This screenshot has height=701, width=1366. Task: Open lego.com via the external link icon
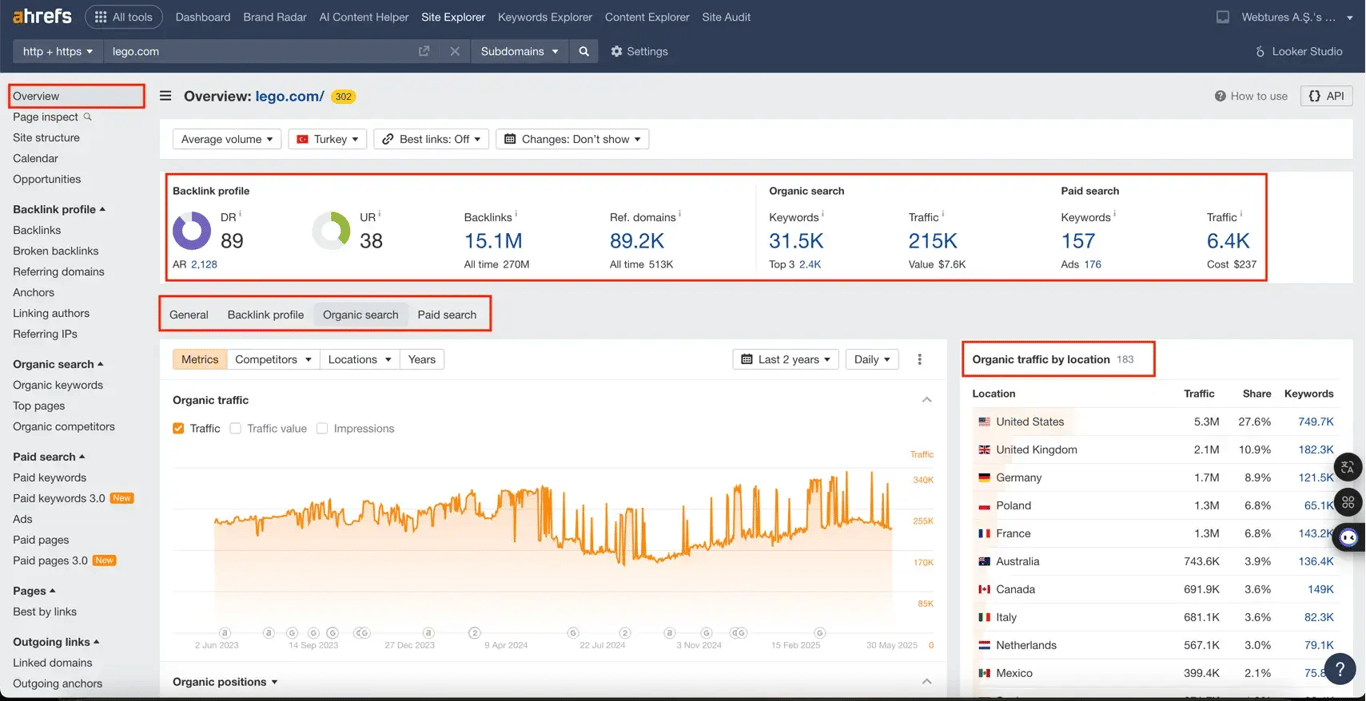pyautogui.click(x=423, y=51)
